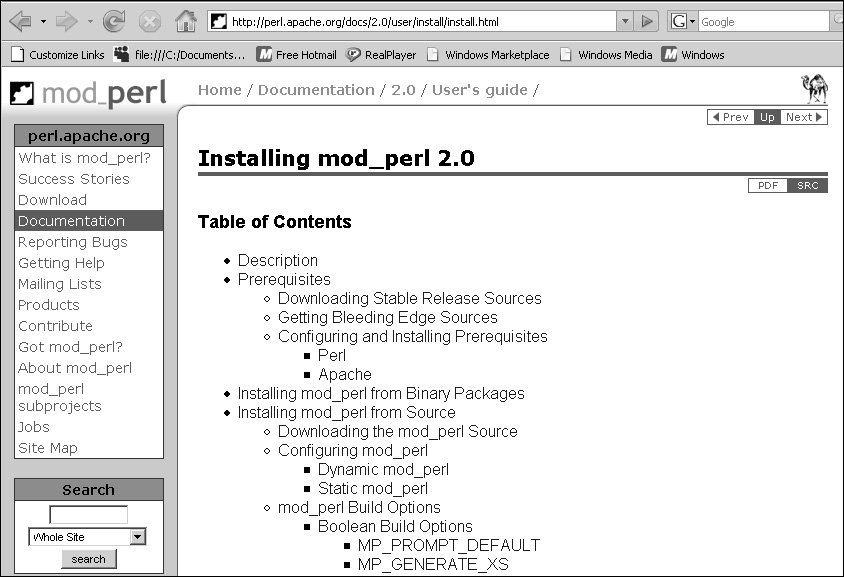Open the PDF version
This screenshot has width=844, height=577.
[x=768, y=186]
